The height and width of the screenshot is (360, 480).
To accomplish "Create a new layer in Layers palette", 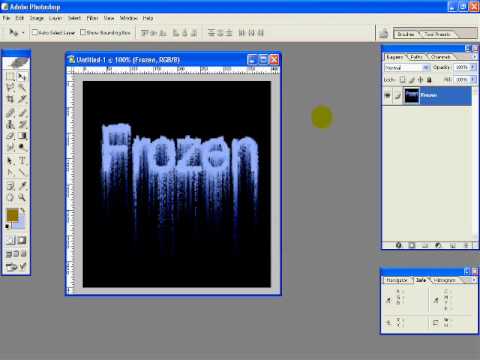I will [x=453, y=245].
